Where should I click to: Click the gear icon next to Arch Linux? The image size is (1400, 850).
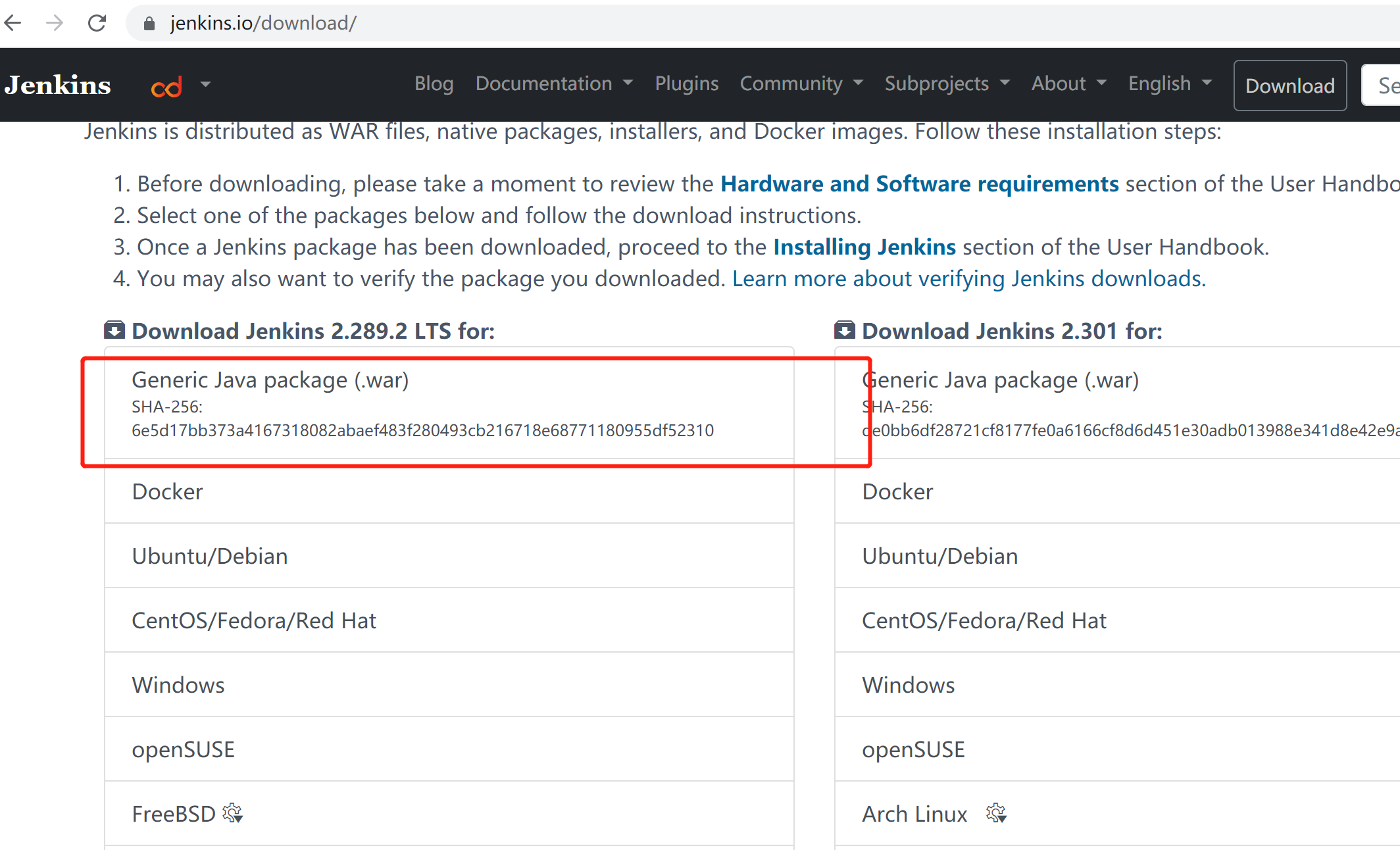[x=997, y=814]
